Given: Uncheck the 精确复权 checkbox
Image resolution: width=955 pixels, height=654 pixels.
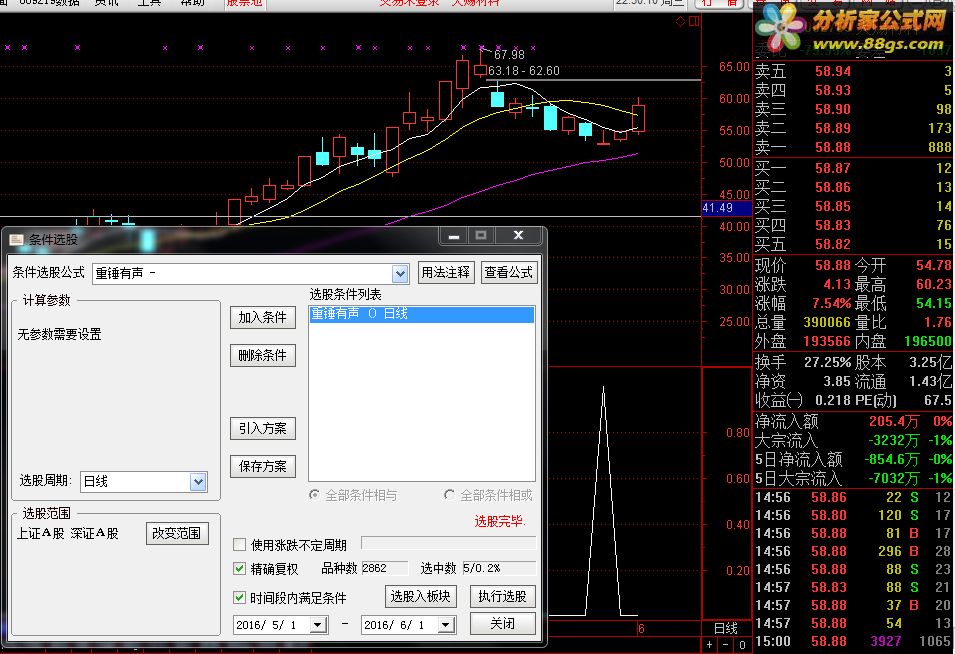Looking at the screenshot, I should (239, 569).
